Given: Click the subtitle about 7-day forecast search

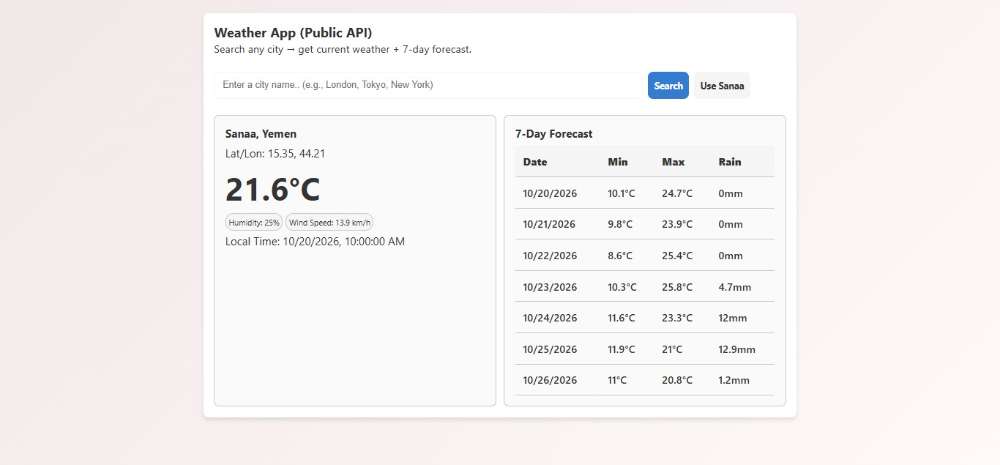Looking at the screenshot, I should coord(342,49).
